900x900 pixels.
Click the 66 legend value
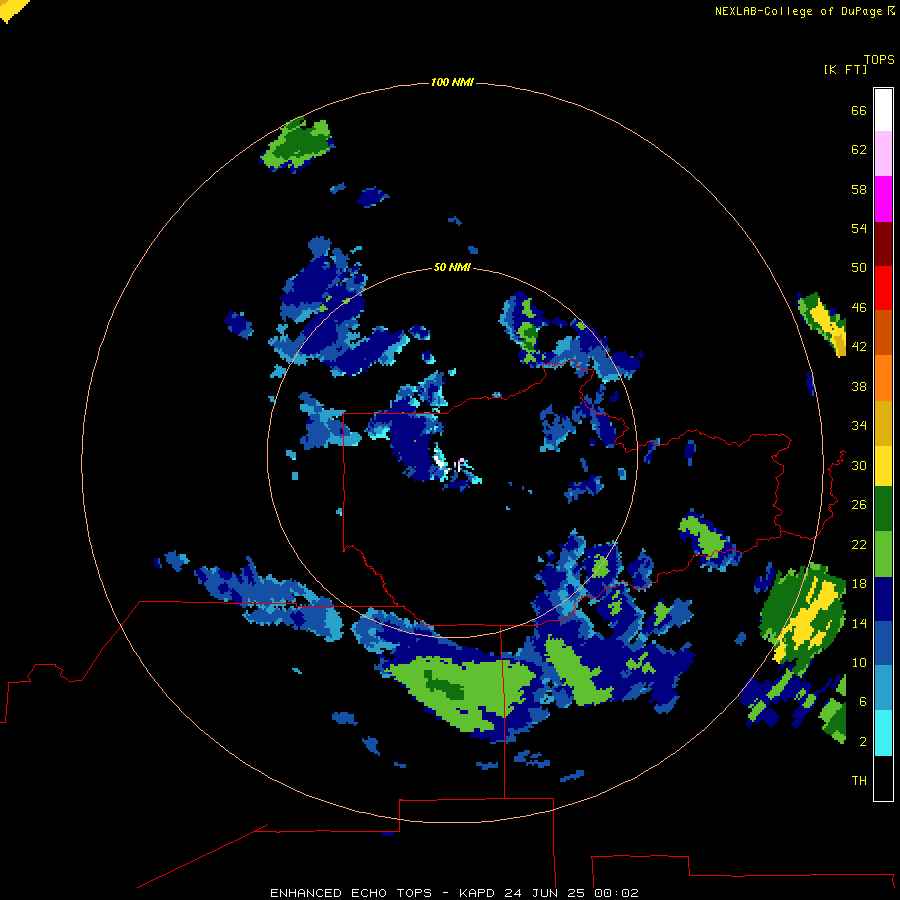[x=859, y=111]
